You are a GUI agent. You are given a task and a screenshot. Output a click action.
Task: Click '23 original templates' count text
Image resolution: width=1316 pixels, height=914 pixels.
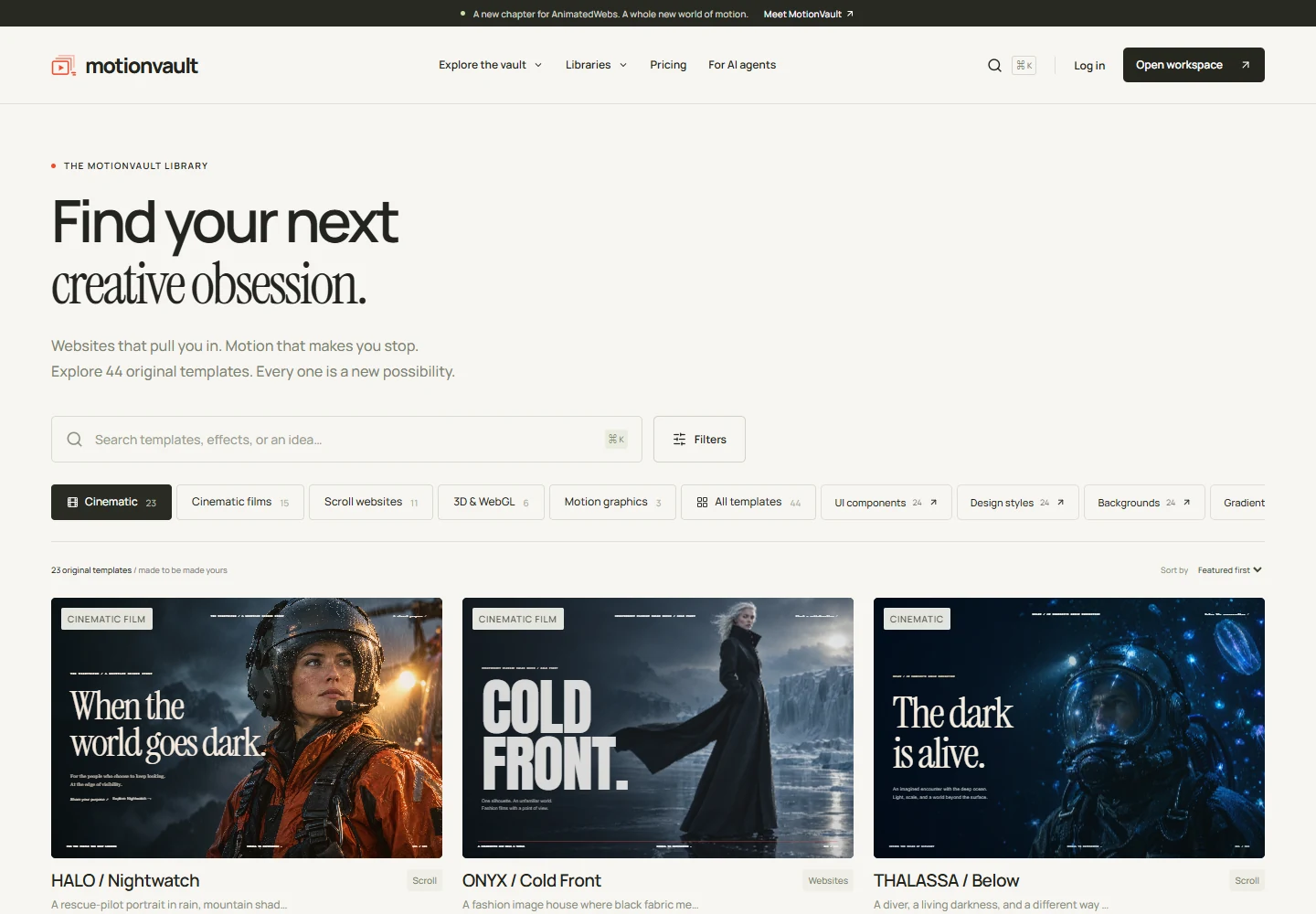(x=91, y=570)
